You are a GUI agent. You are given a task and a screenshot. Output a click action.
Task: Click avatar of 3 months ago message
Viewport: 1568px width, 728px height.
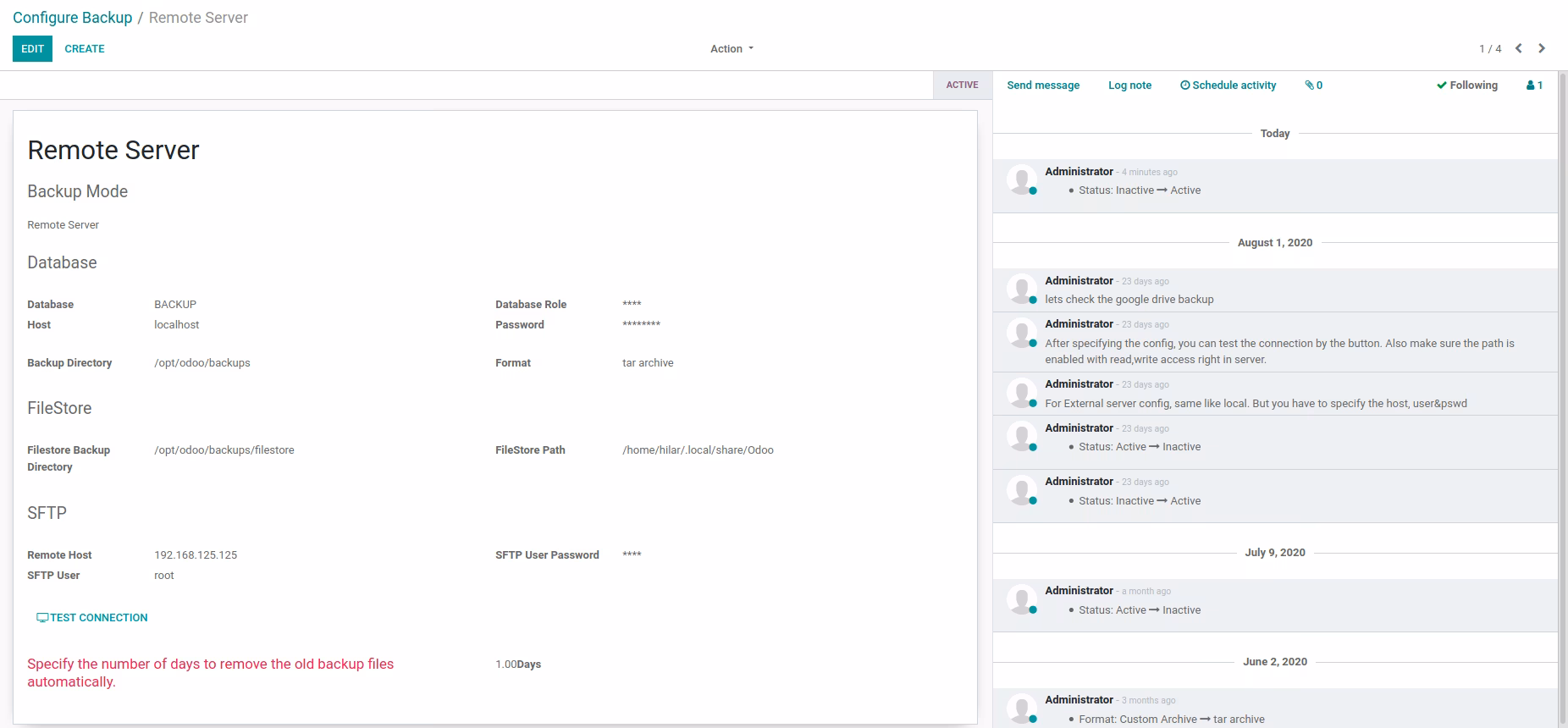[1022, 708]
